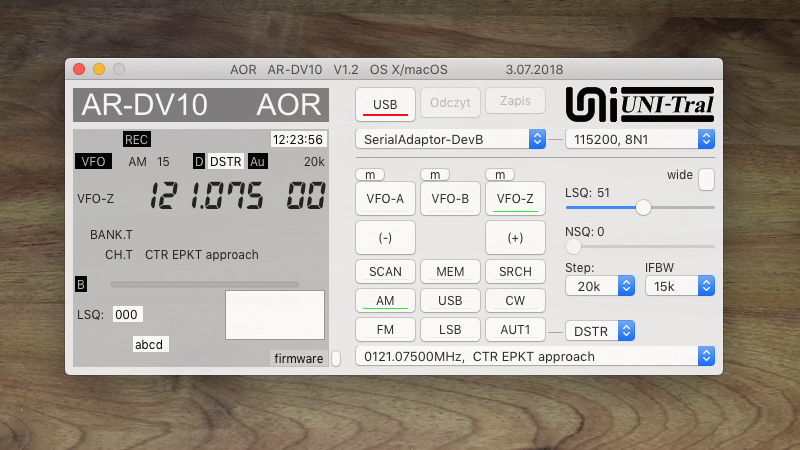Viewport: 800px width, 450px height.
Task: Select AM modulation mode
Action: 385,301
